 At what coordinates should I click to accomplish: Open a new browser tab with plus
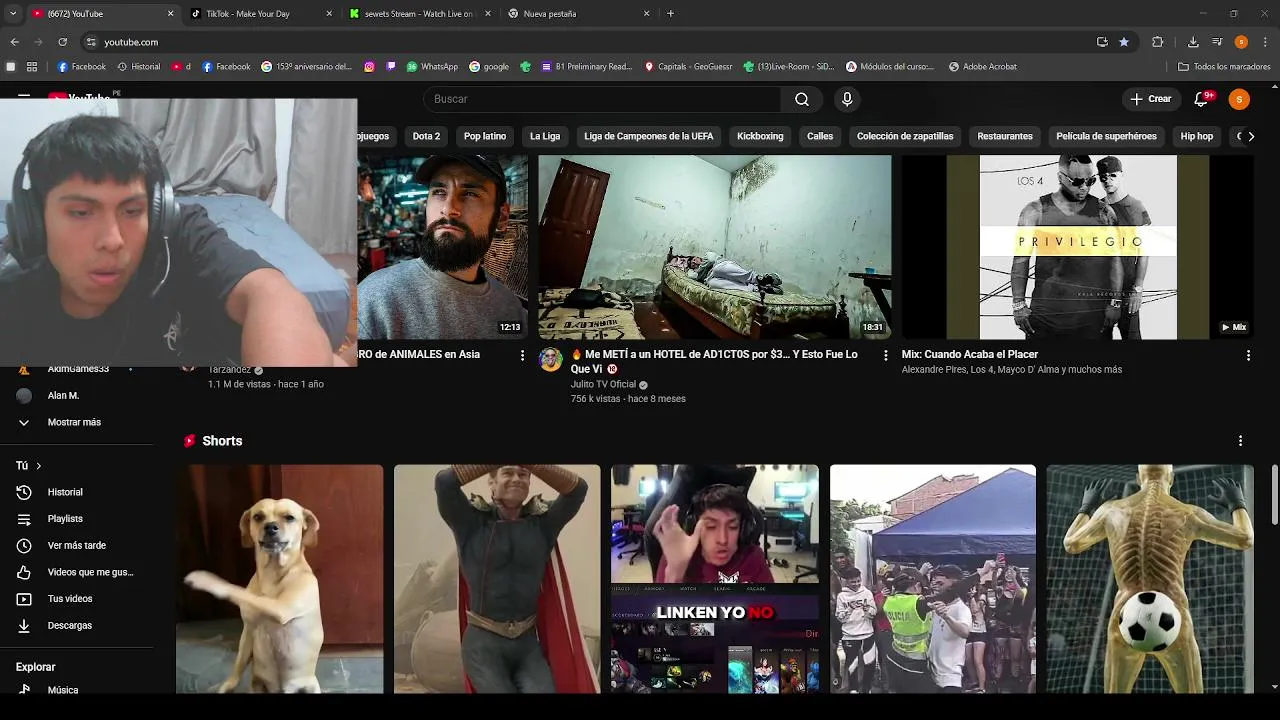coord(670,14)
